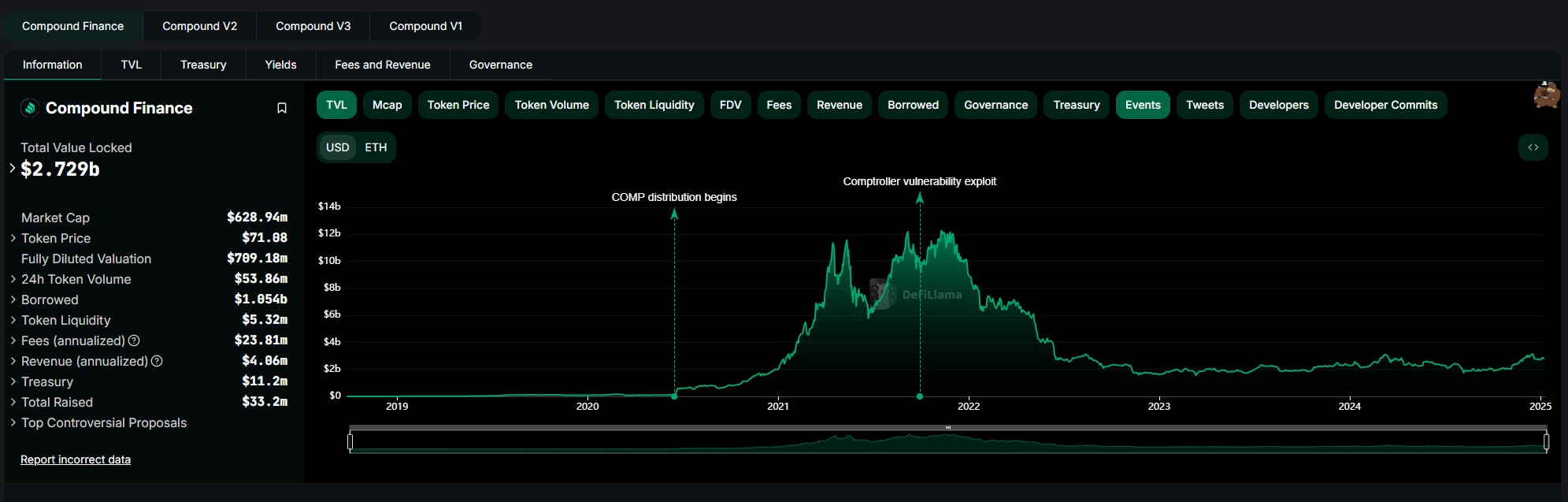Click the Compound Finance logo icon
The width and height of the screenshot is (1568, 502).
click(x=30, y=108)
